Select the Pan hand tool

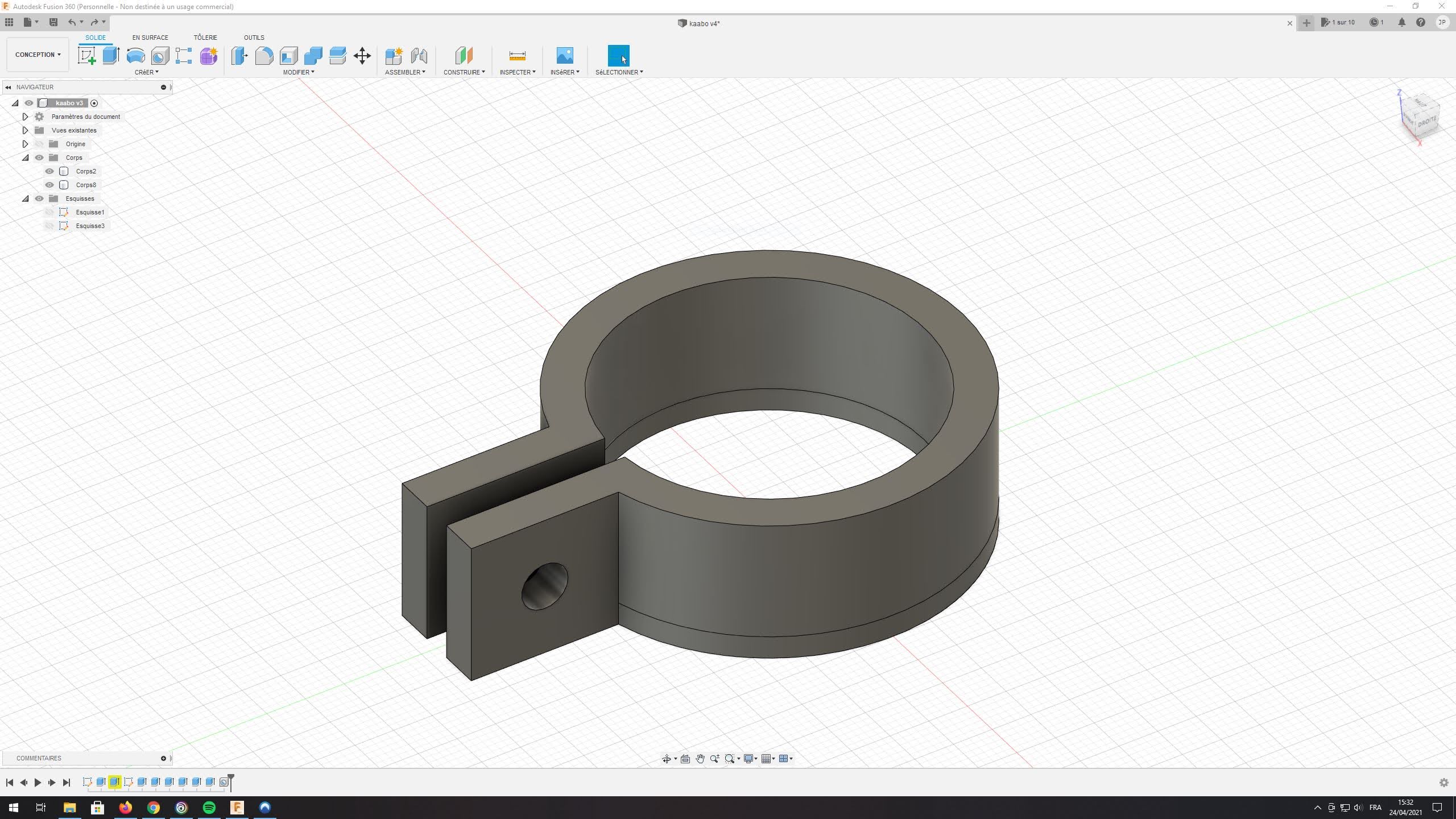coord(700,759)
